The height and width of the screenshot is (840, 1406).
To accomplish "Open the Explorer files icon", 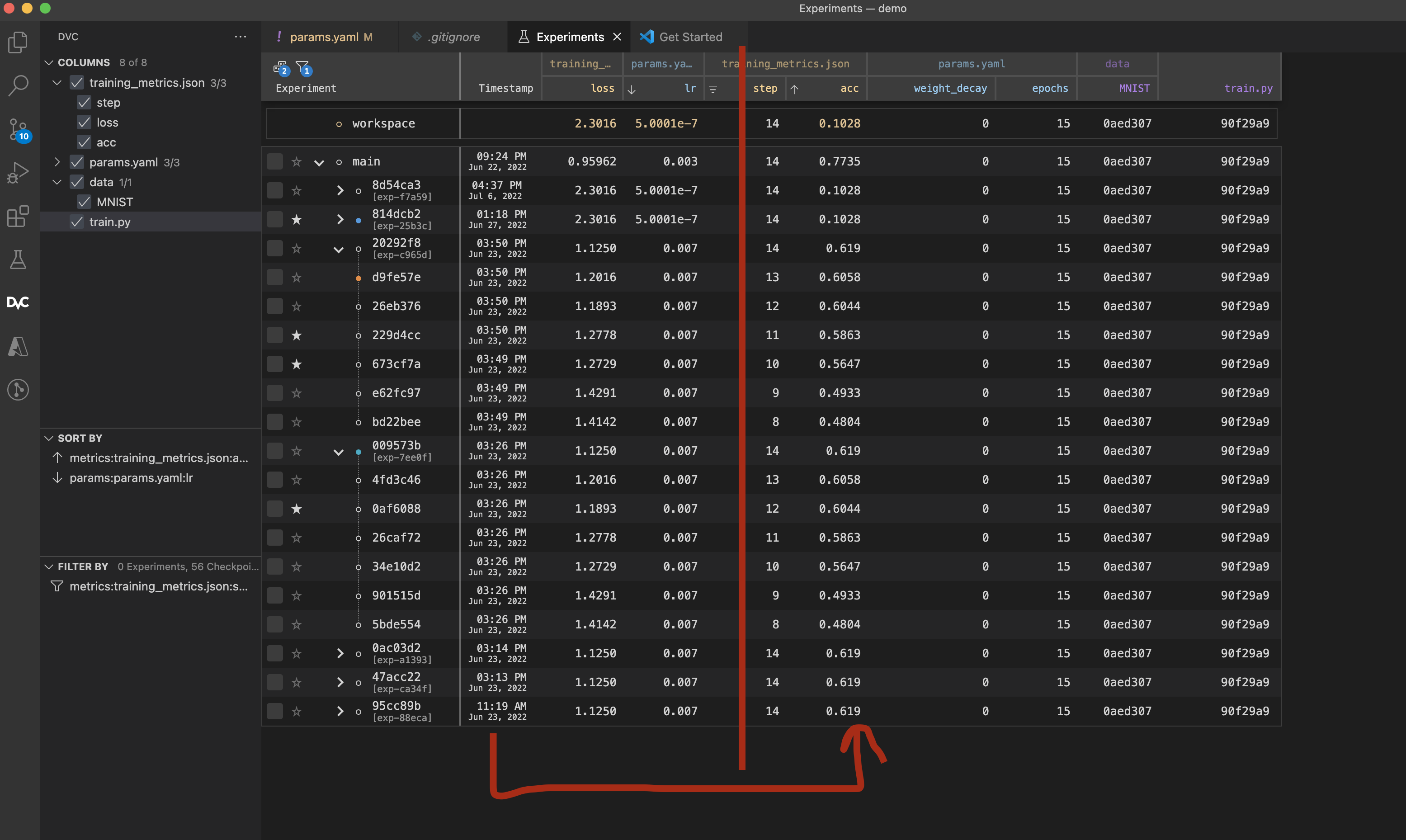I will tap(18, 42).
